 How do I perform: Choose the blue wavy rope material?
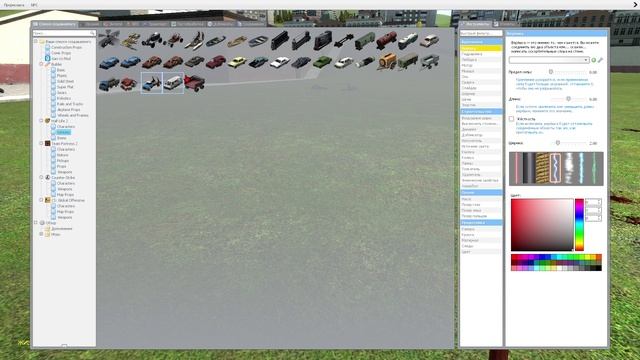555,168
